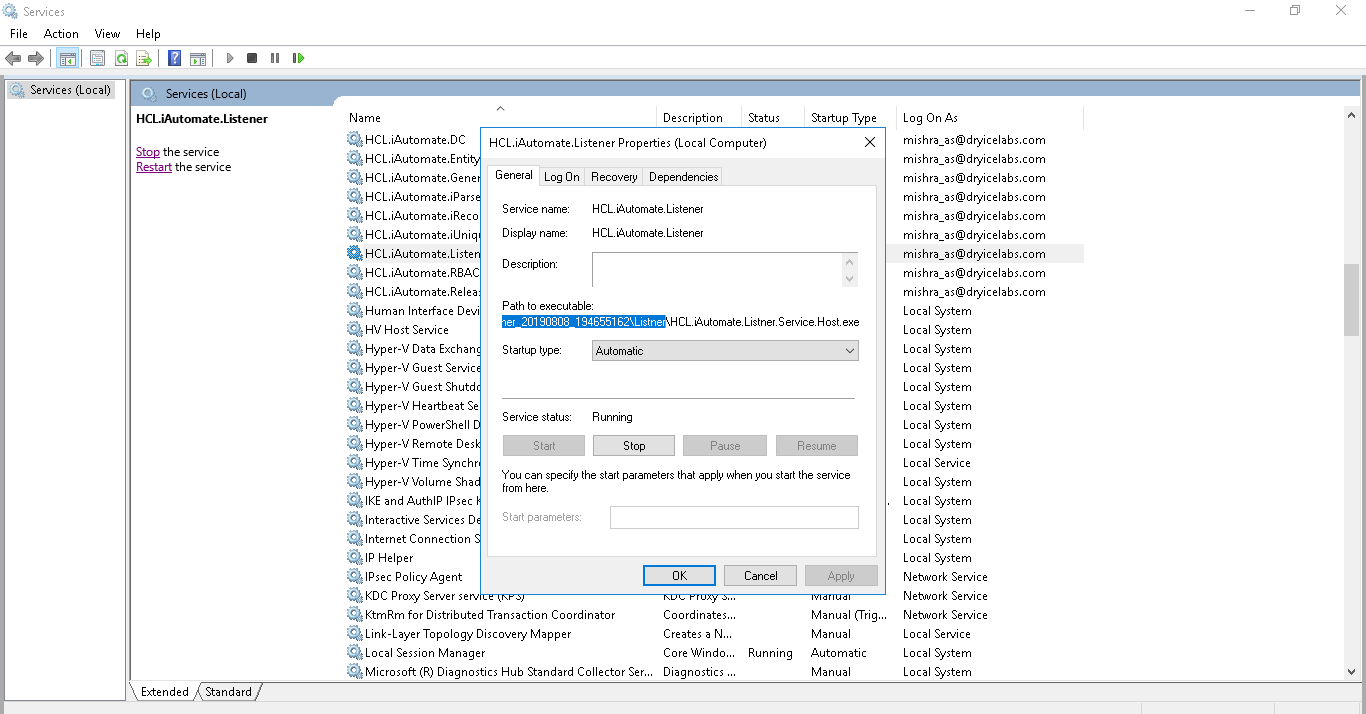Click gear icon of HCL.iAutomate.DC service
This screenshot has height=714, width=1366.
click(354, 140)
